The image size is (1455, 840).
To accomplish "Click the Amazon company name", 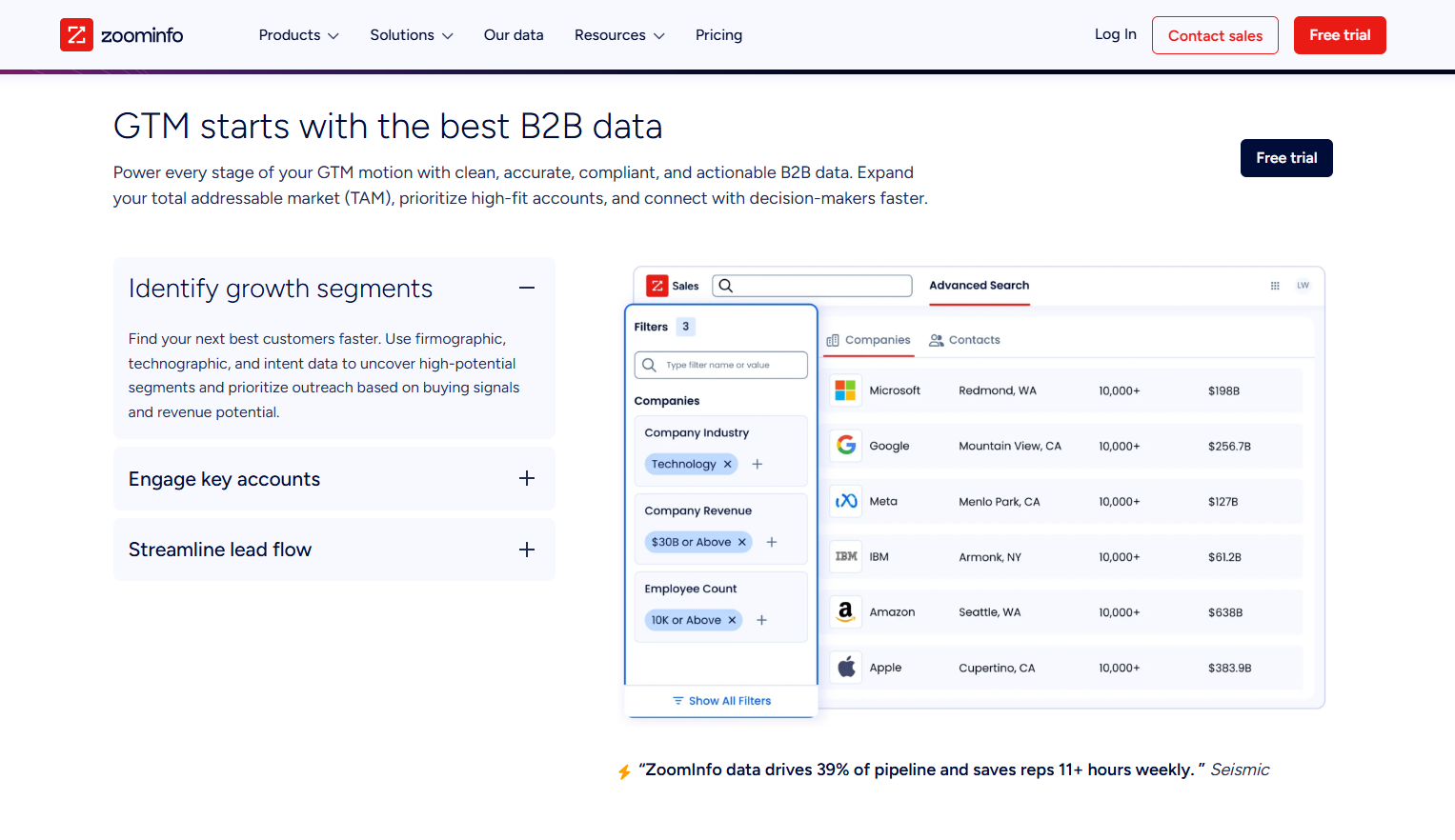I will pyautogui.click(x=892, y=612).
